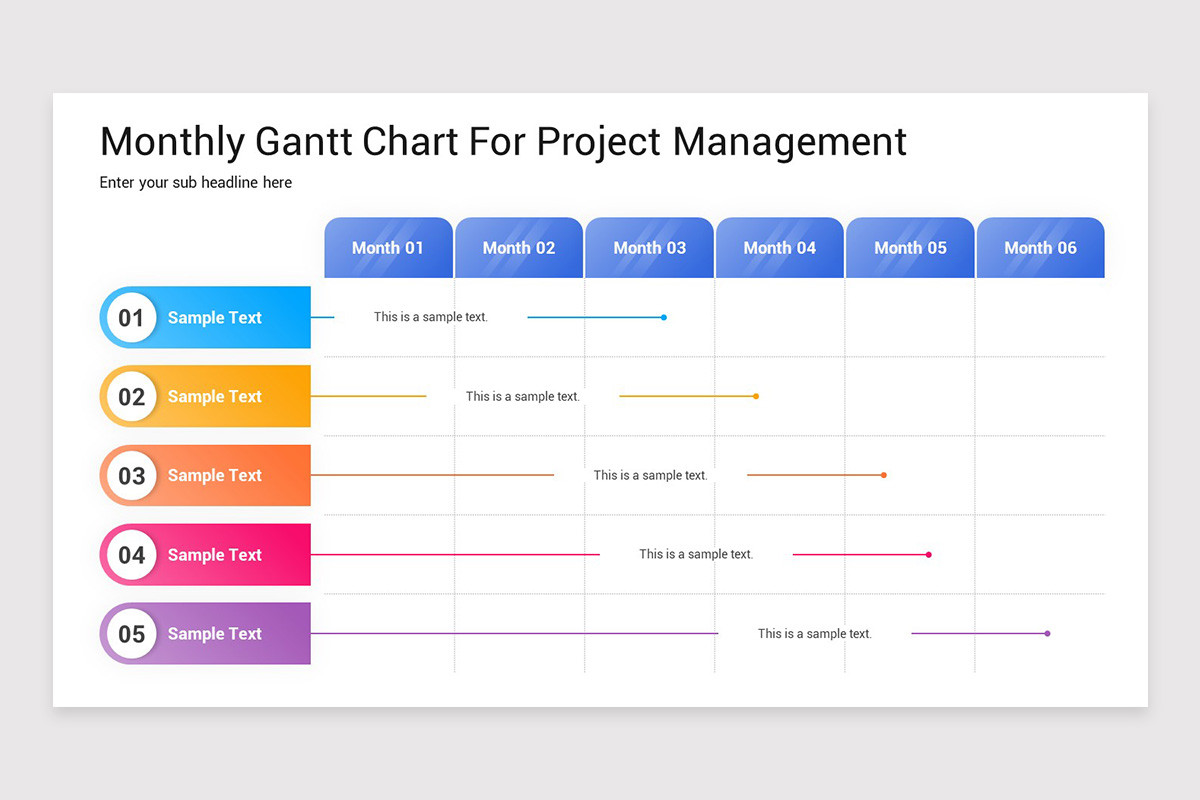The image size is (1200, 800).
Task: Switch to the Month 02 header tab
Action: point(518,247)
